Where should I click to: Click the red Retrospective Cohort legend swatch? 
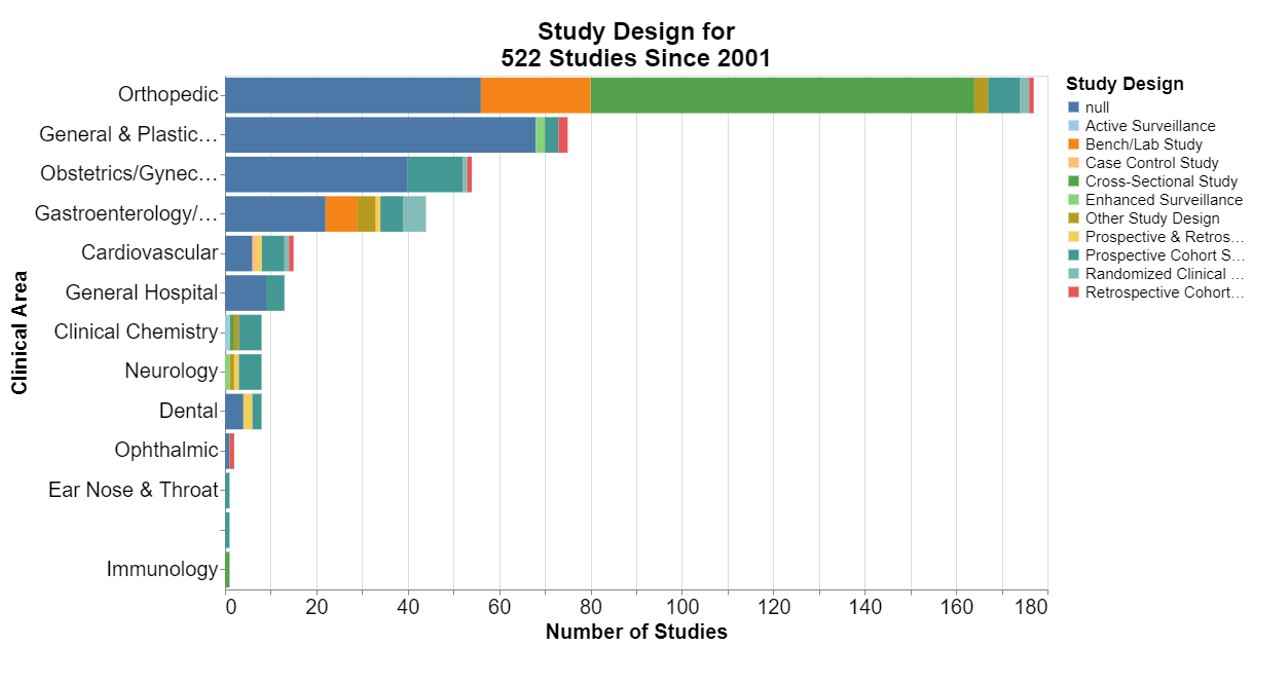(x=1074, y=292)
